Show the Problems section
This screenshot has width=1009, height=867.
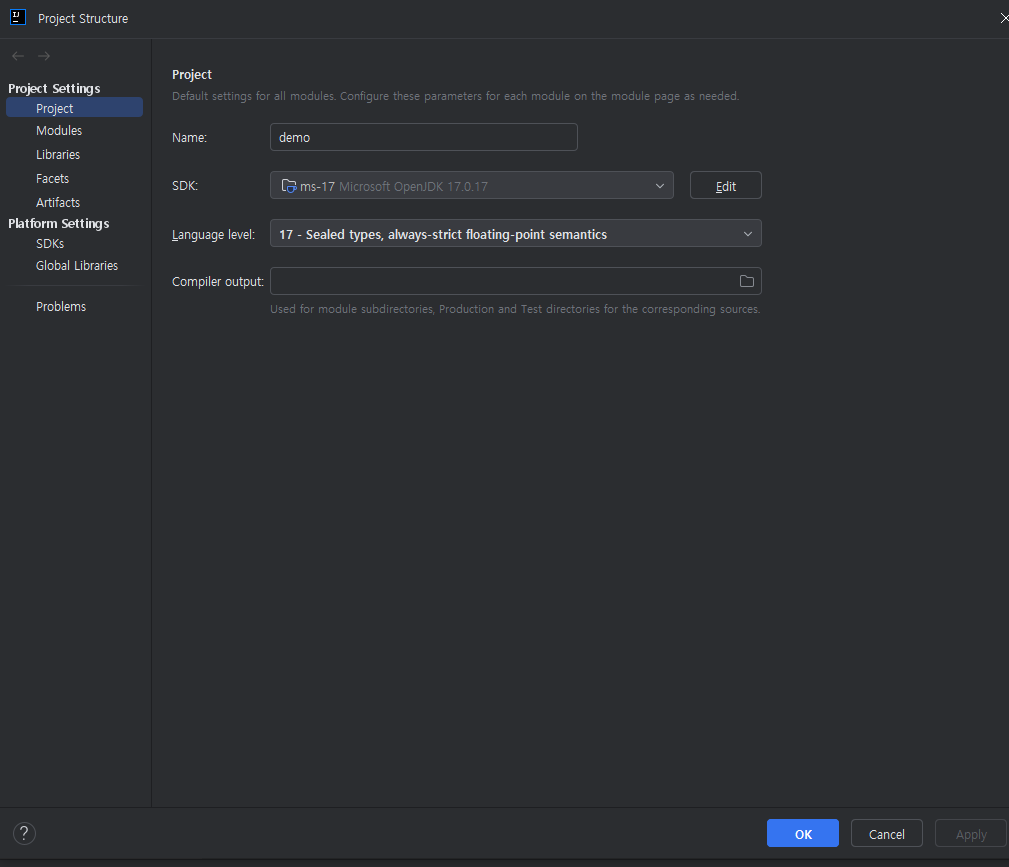[x=61, y=306]
